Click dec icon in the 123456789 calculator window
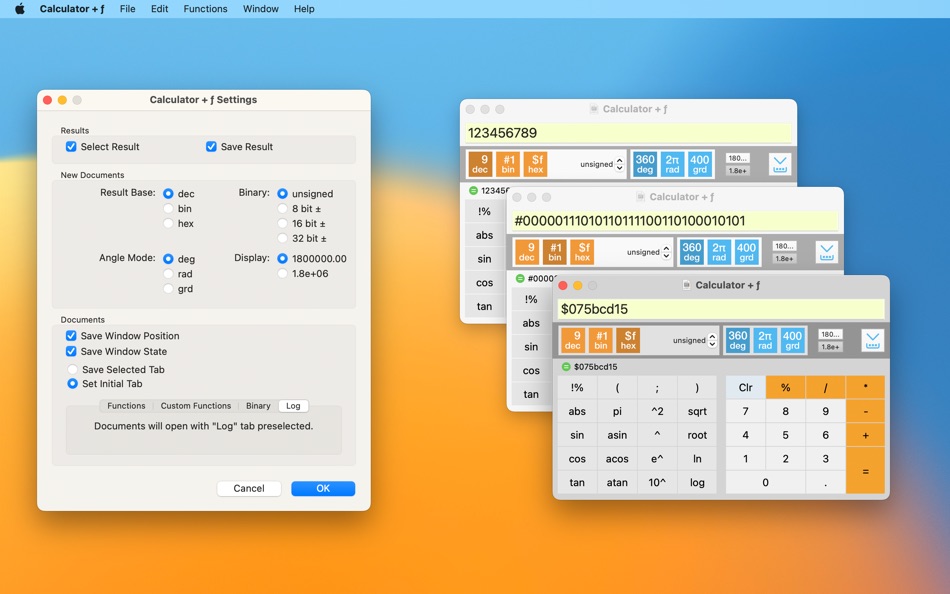 pos(480,164)
